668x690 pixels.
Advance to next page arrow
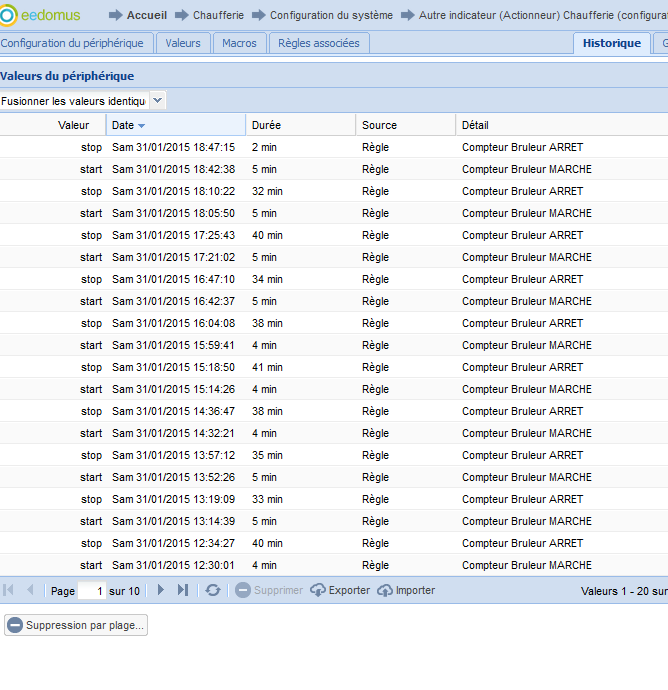[160, 590]
